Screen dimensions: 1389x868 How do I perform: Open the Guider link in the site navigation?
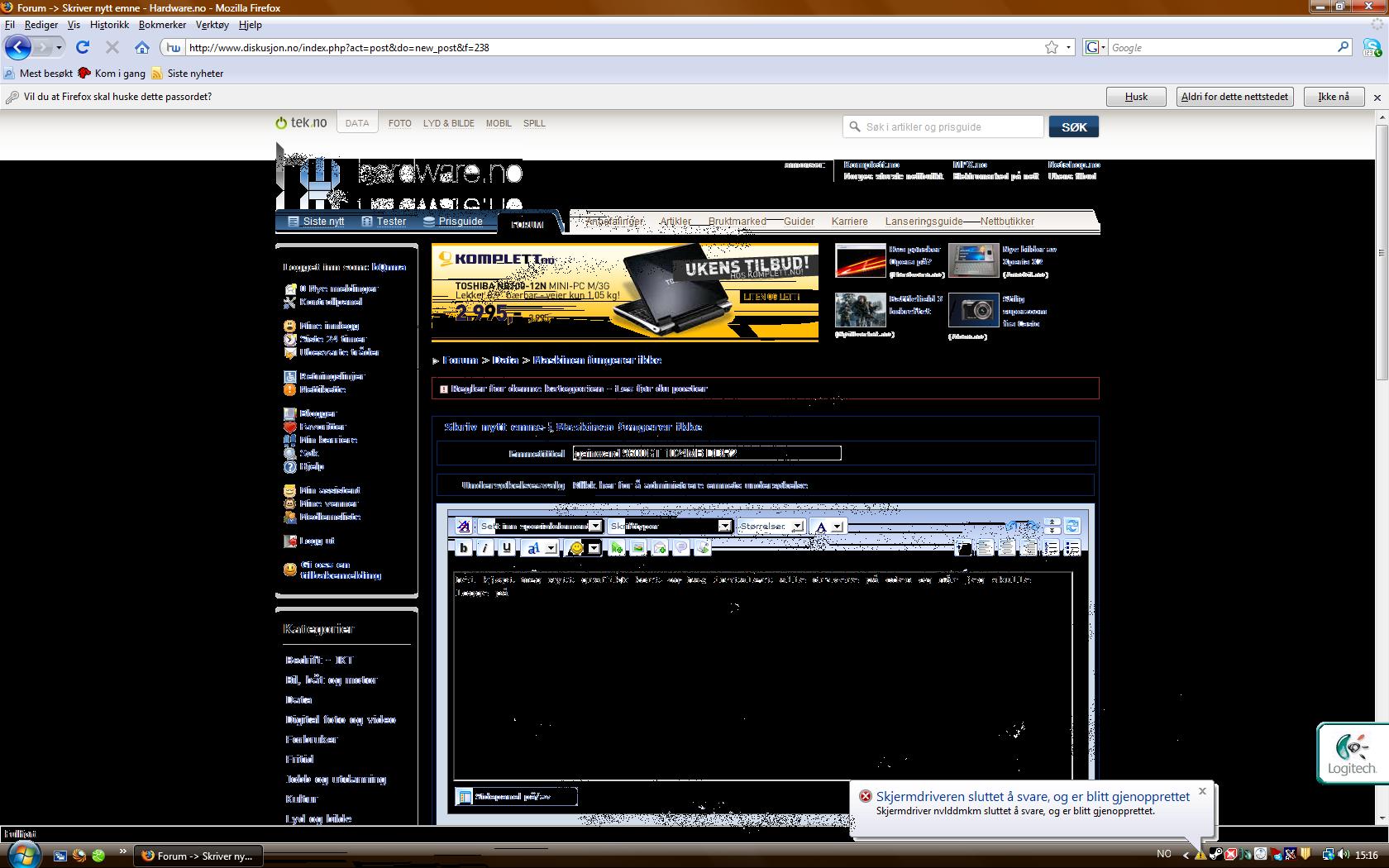pos(799,221)
